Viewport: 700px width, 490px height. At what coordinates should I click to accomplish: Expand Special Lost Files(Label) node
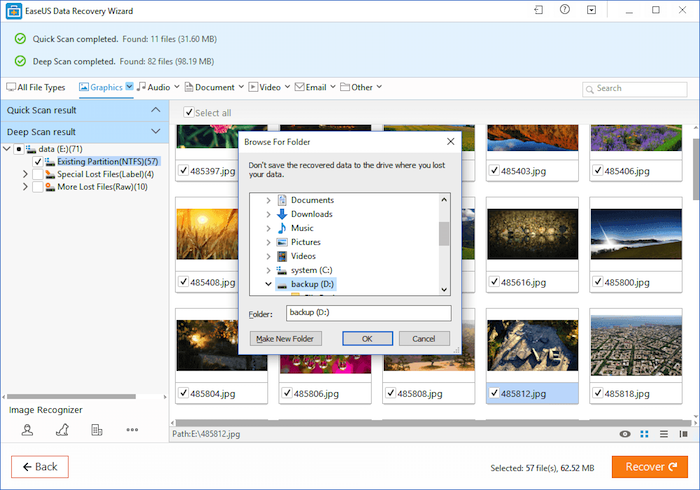coord(25,174)
